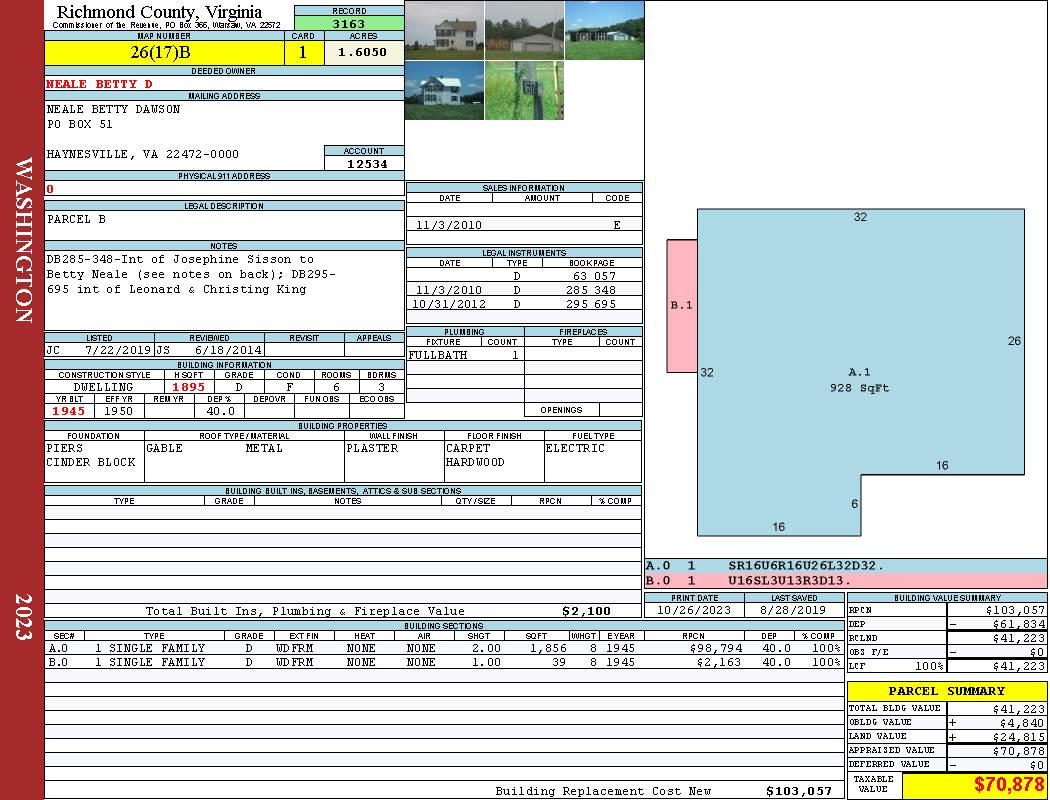Select sketch code row A.0 SR16U6R16U26L32D32
Screen dimensions: 1050x800
[x=846, y=566]
